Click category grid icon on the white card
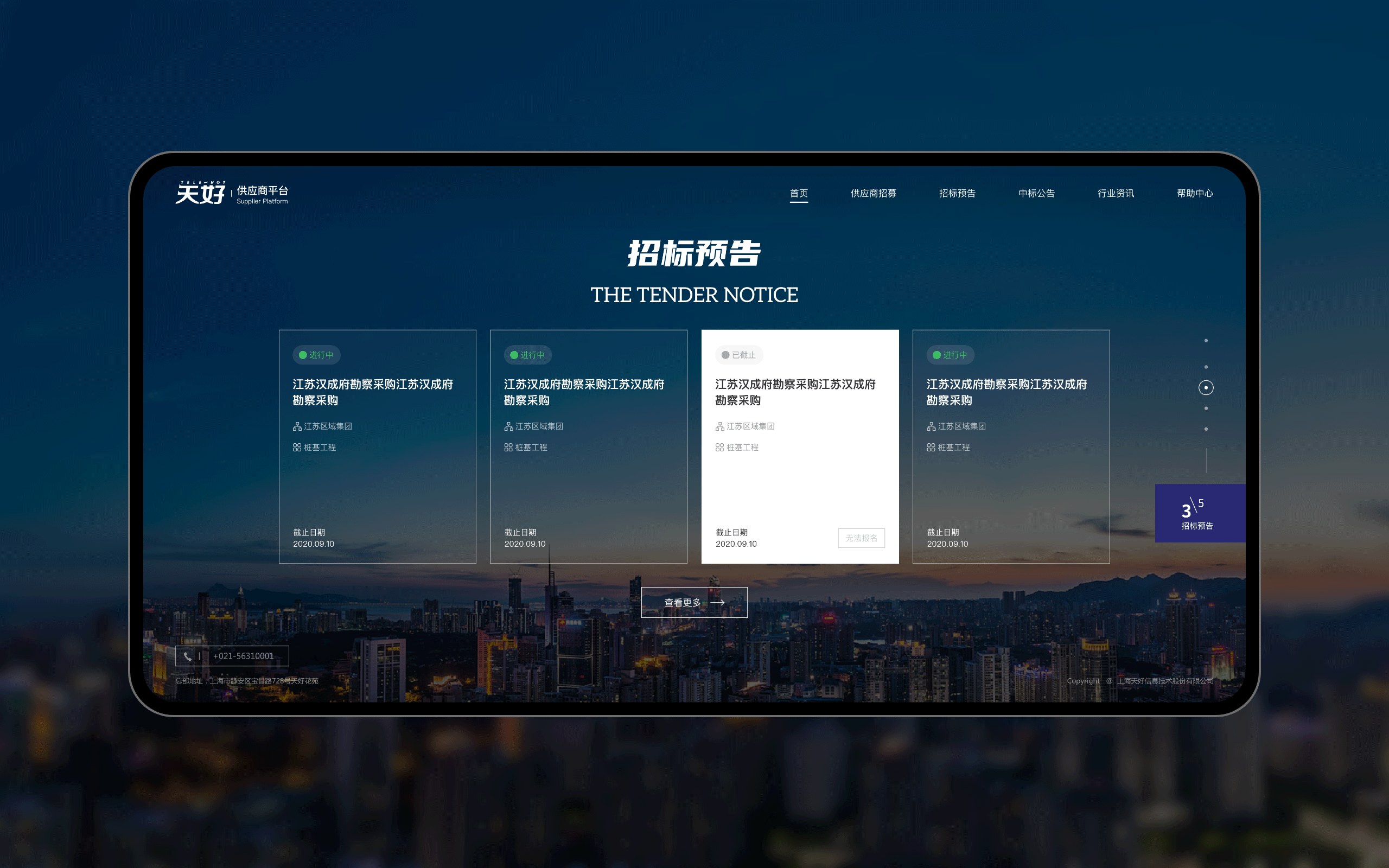The image size is (1389, 868). pyautogui.click(x=719, y=447)
